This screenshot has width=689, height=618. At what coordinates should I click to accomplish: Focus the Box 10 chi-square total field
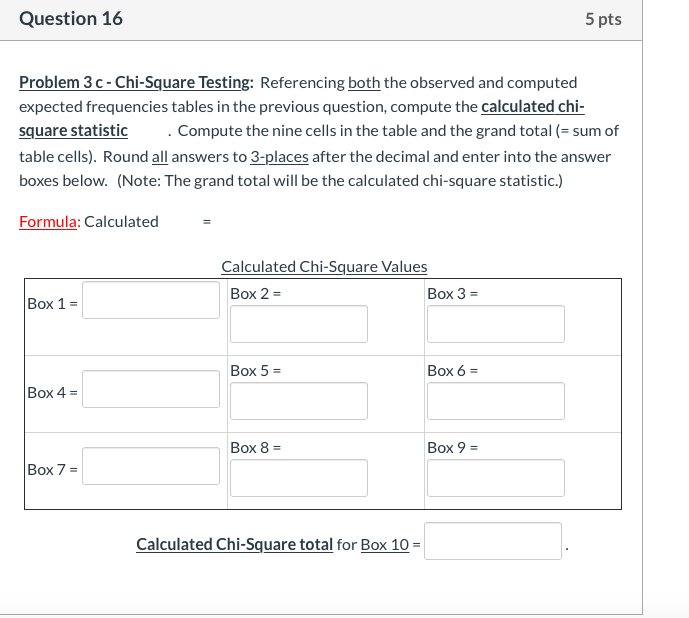(493, 542)
